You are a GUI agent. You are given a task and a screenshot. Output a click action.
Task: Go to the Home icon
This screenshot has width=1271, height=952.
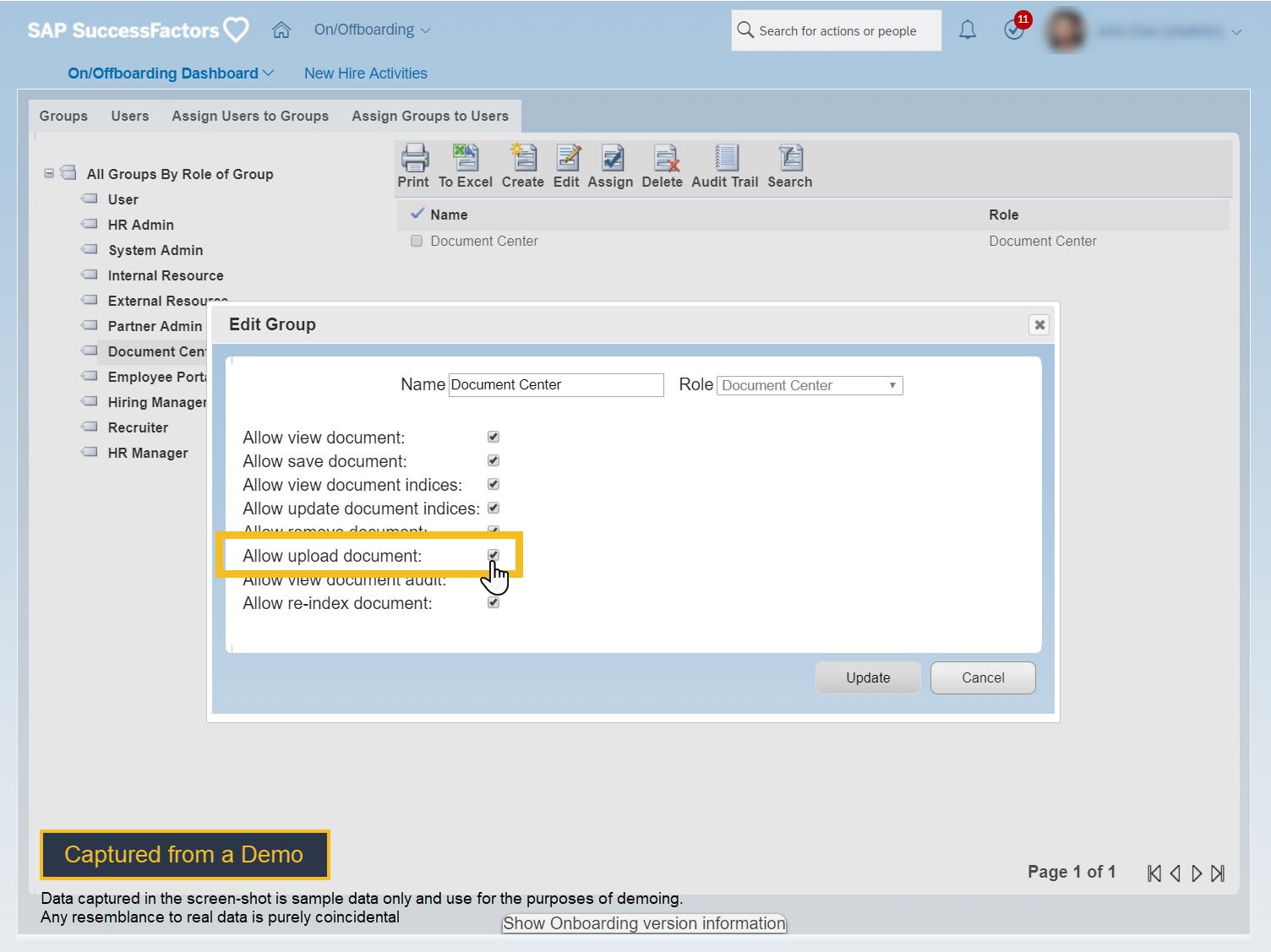tap(281, 30)
